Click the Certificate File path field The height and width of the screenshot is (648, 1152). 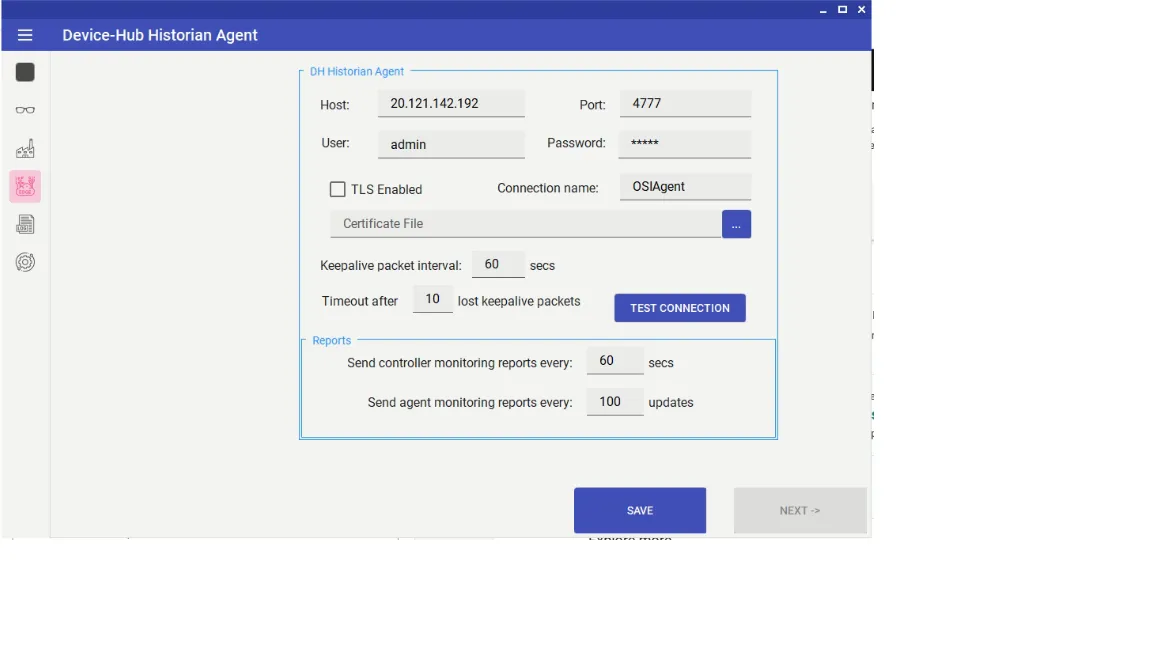(x=525, y=224)
